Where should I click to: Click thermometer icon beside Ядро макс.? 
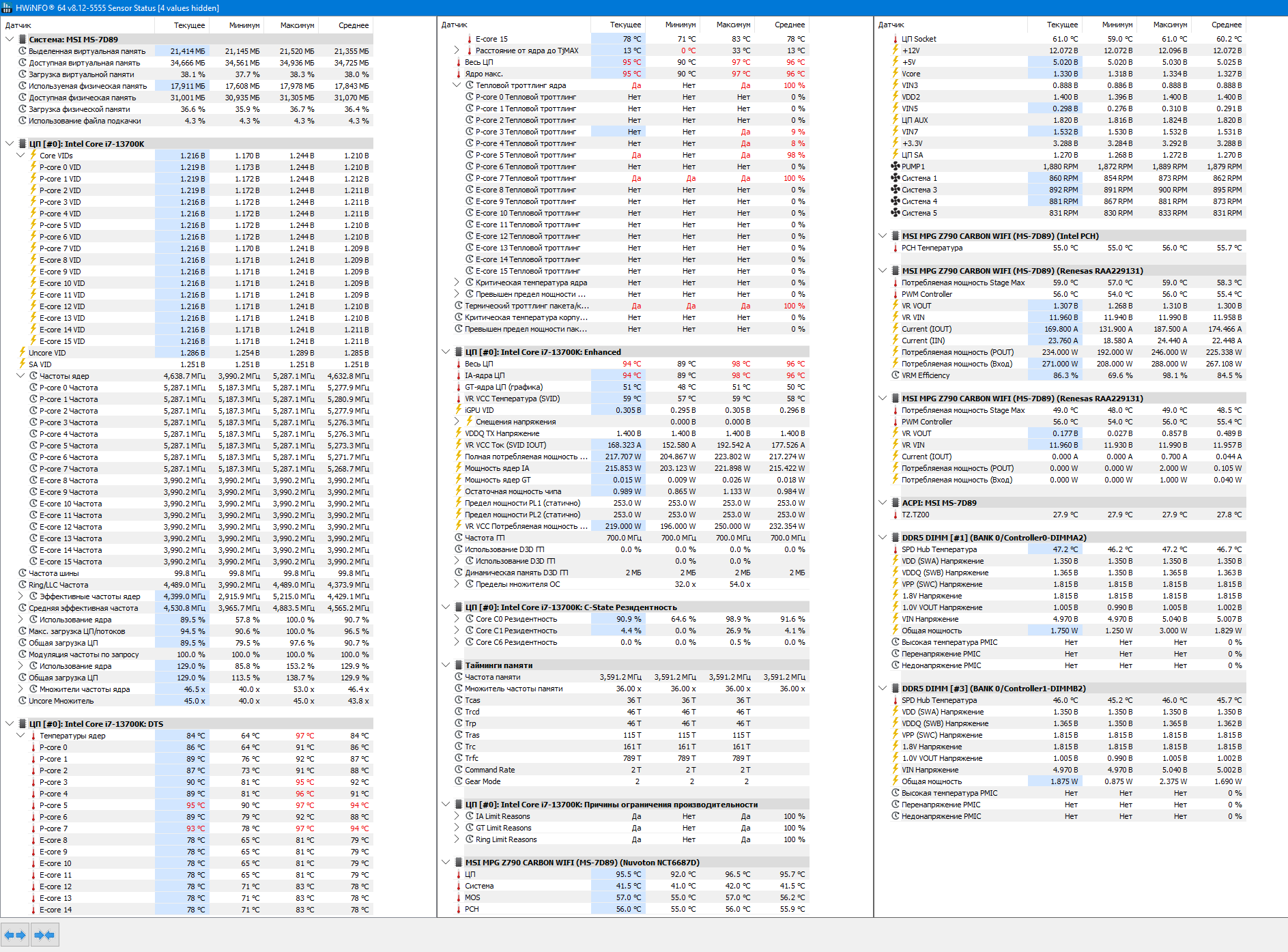point(459,74)
